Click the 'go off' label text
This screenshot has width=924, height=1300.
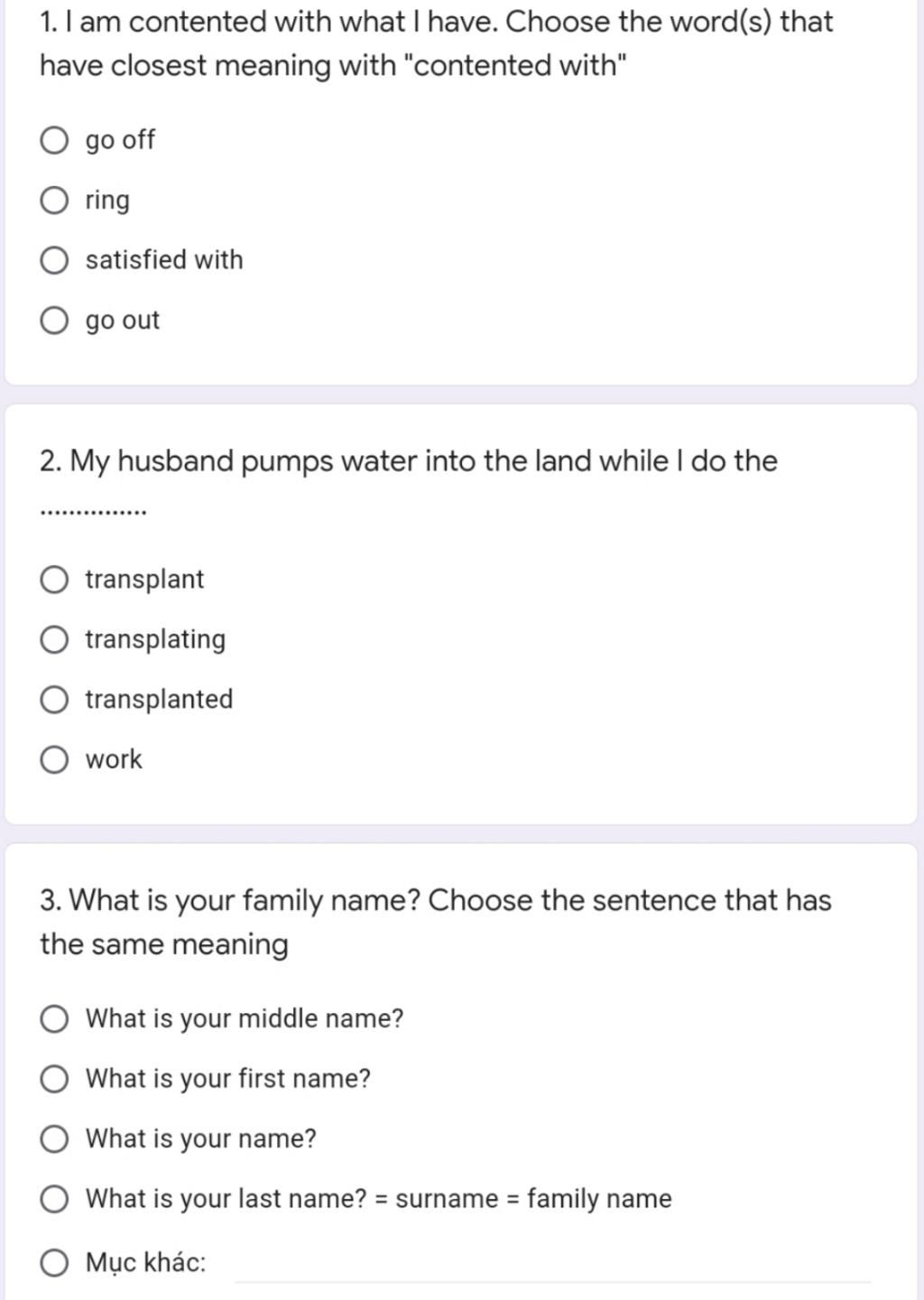120,140
